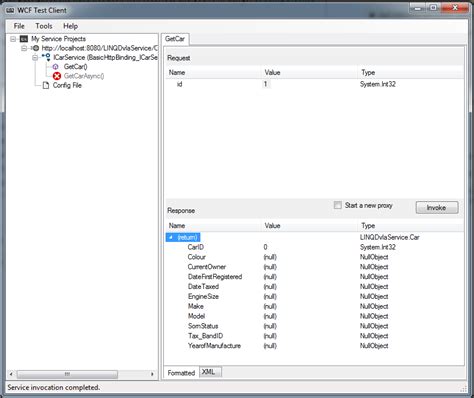
Task: Minimize the WCF Test Client window
Action: 417,8
